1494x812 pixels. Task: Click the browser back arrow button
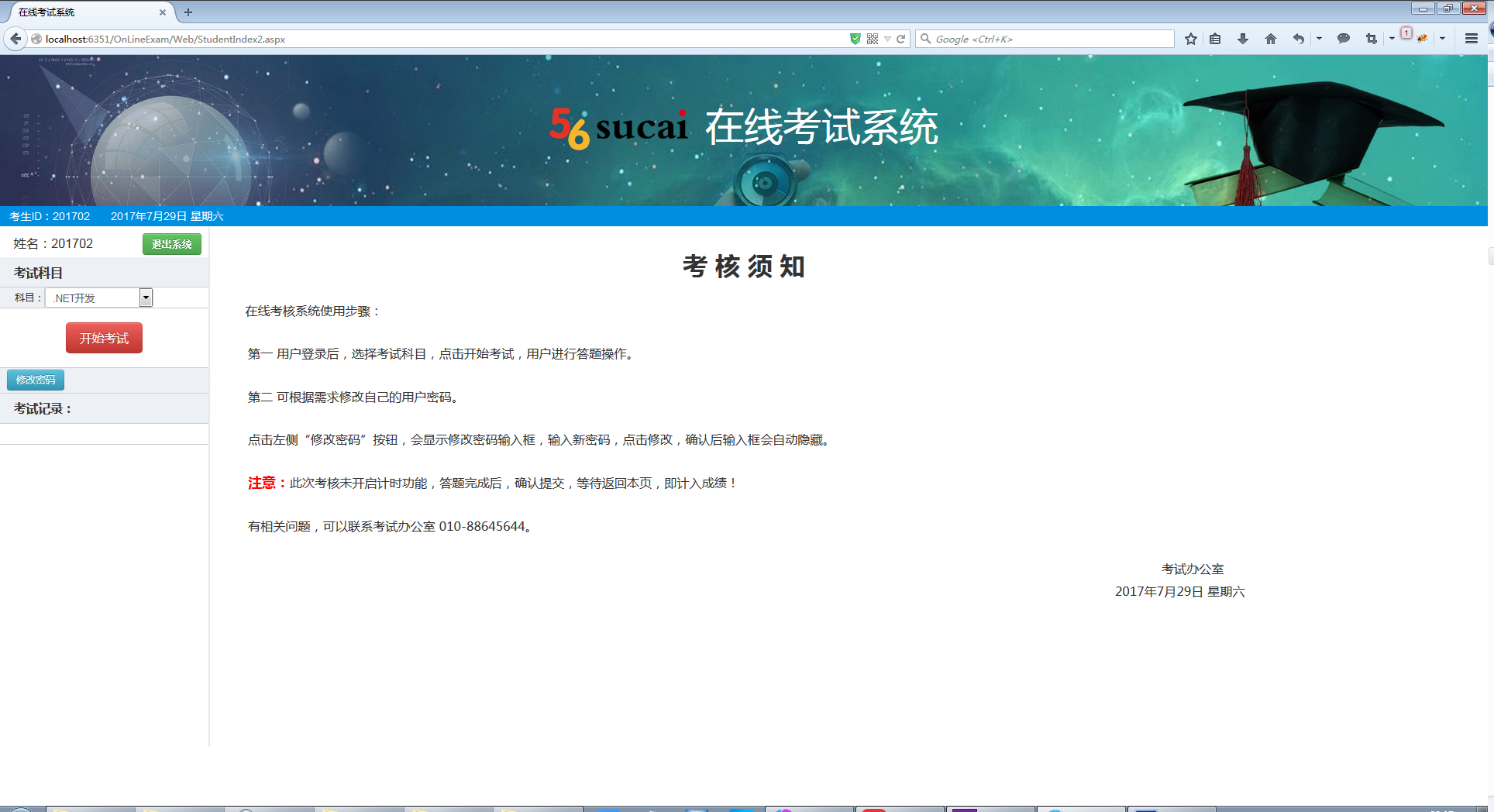15,39
